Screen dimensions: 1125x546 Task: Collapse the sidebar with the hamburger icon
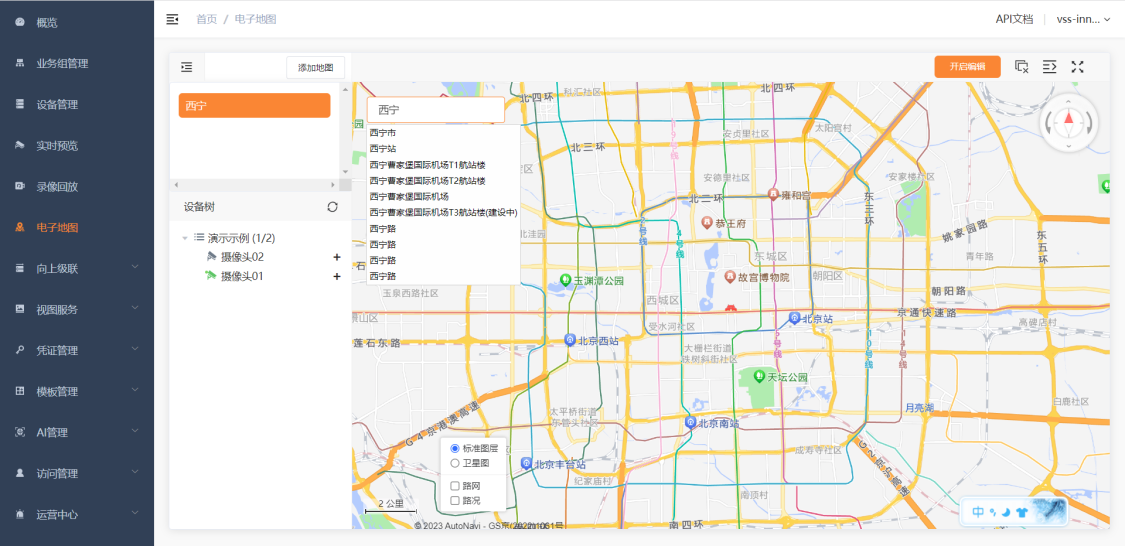coord(172,19)
